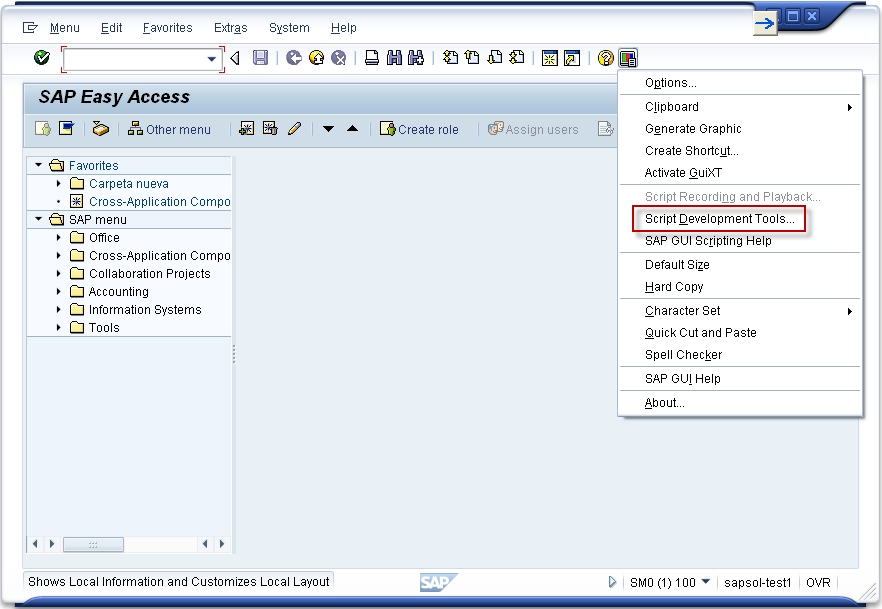Click the Delete Favorites icon
The width and height of the screenshot is (882, 609).
271,129
